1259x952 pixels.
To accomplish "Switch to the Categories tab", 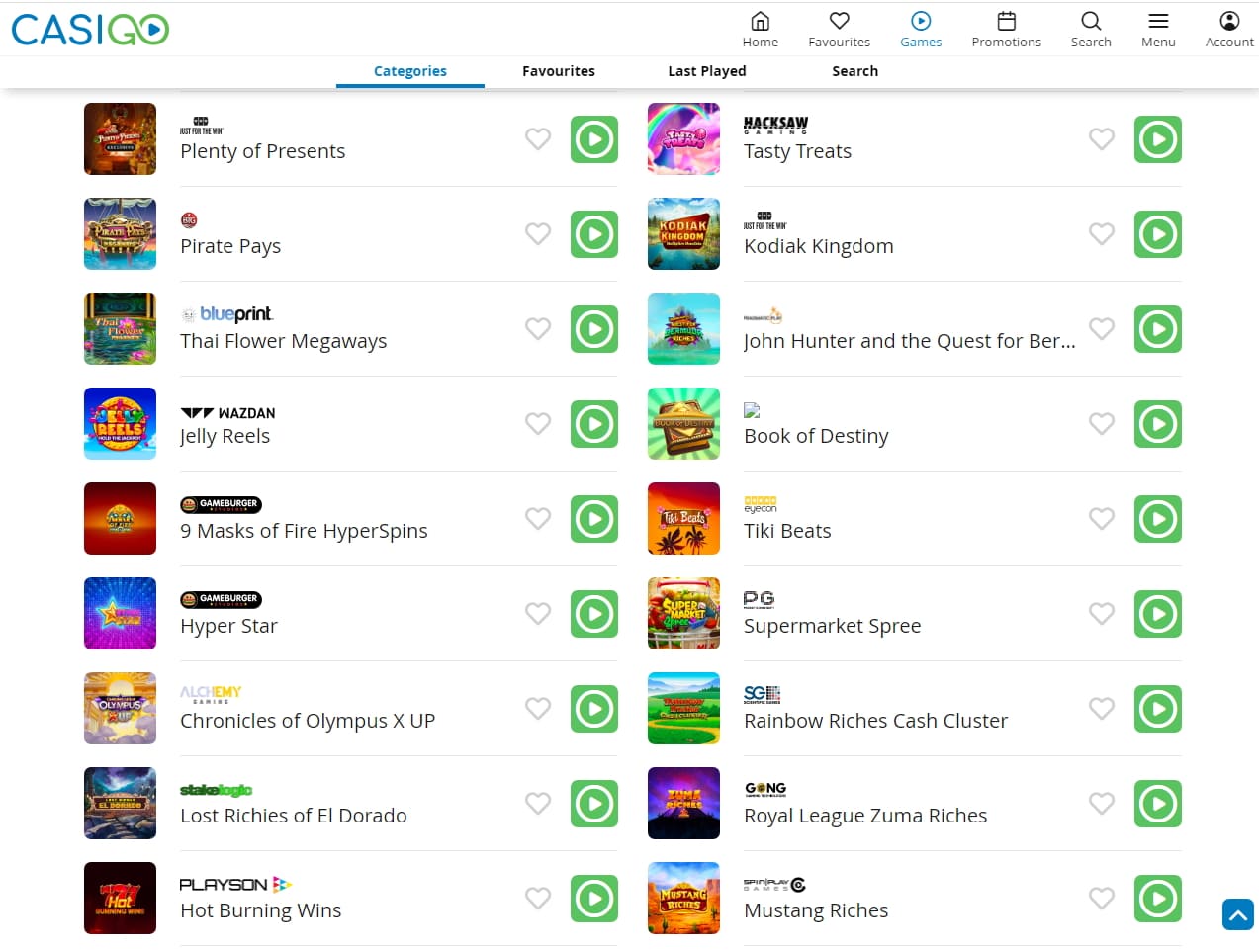I will point(410,71).
